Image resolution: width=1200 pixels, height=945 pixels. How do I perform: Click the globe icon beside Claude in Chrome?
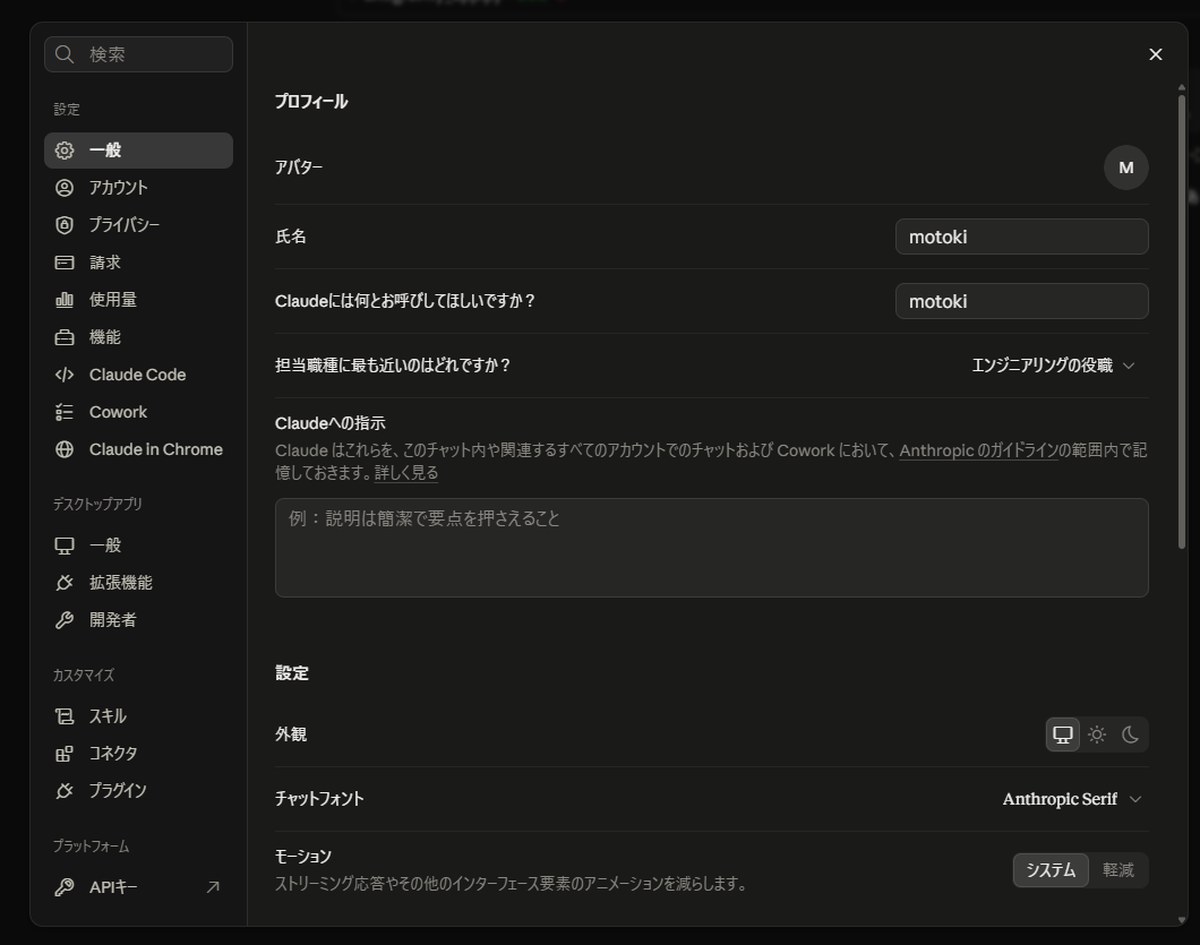(65, 450)
